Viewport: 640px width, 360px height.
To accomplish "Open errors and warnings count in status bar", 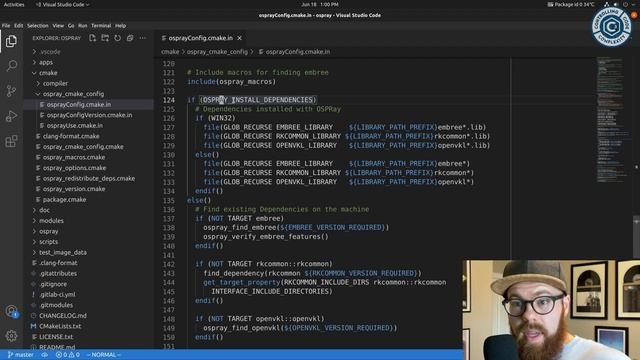I will 68,355.
